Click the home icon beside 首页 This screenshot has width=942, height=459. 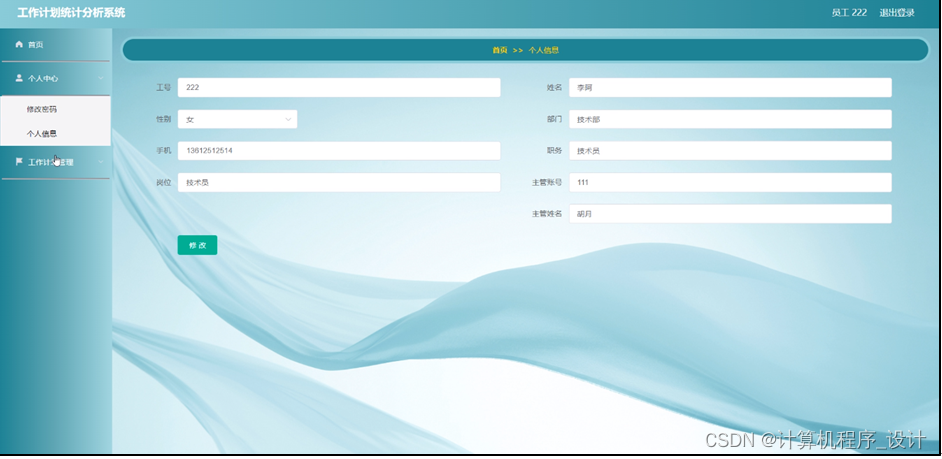[19, 44]
